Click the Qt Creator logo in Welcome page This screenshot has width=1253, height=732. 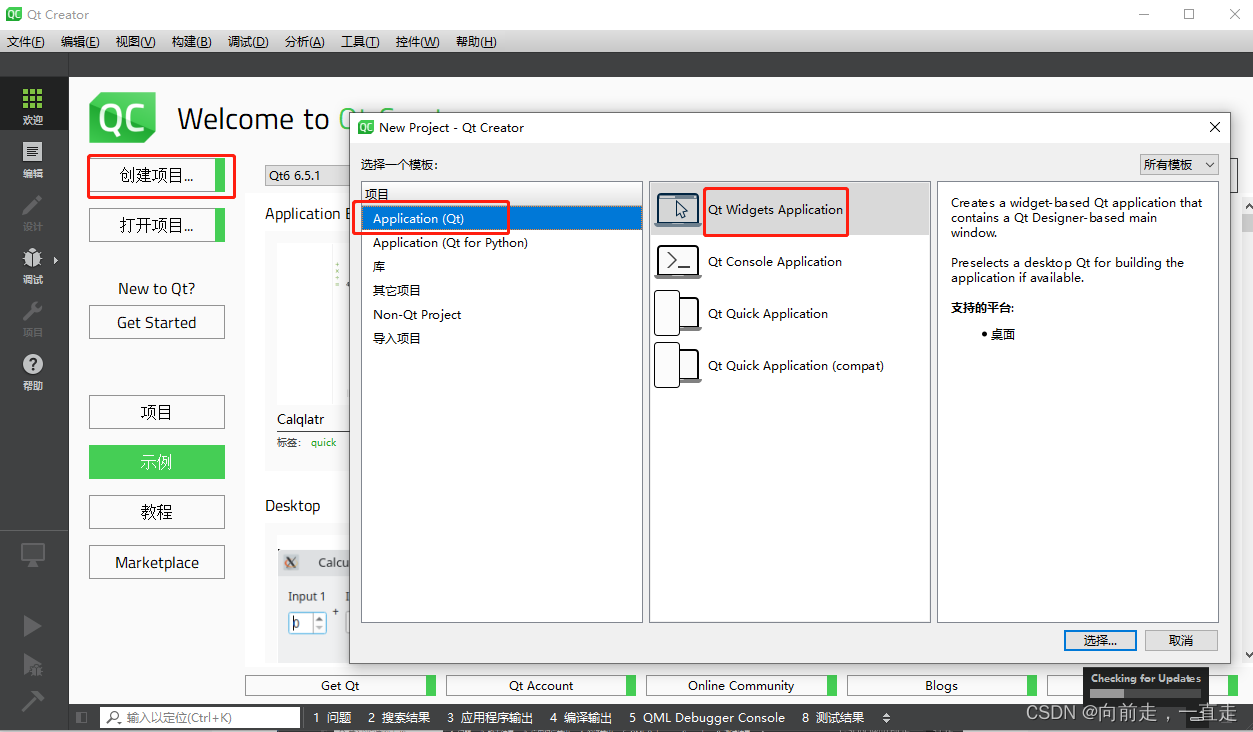pyautogui.click(x=123, y=118)
